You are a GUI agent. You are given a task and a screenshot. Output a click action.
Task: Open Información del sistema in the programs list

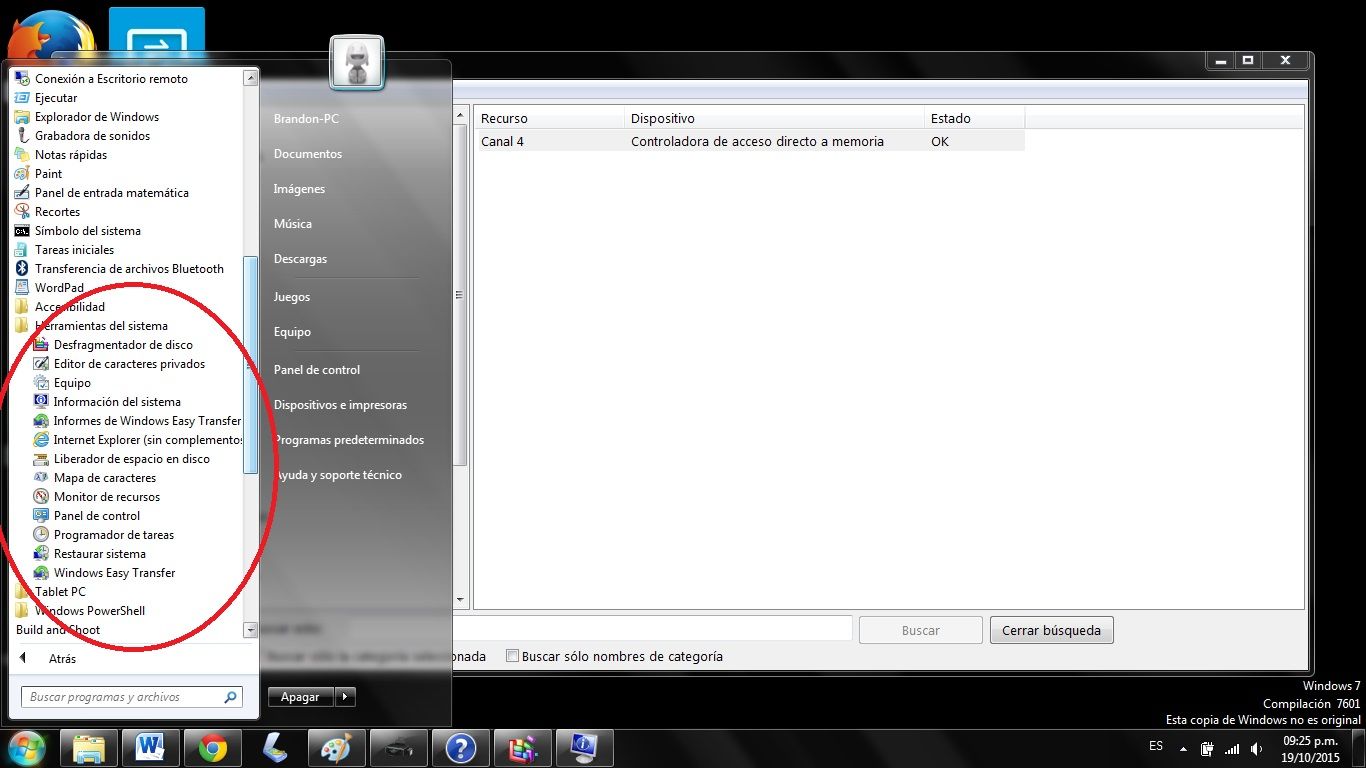click(x=117, y=402)
